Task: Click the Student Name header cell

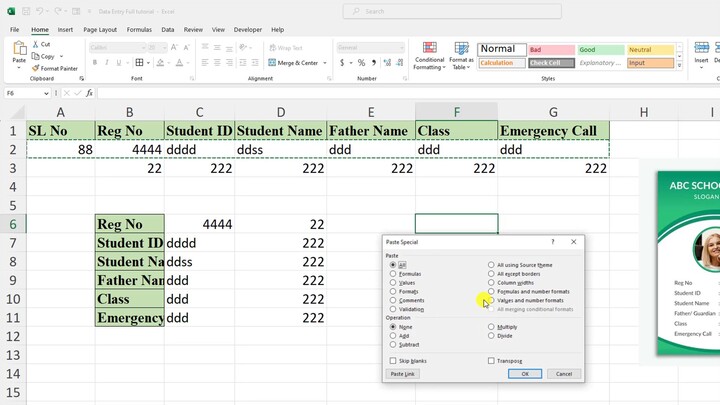Action: point(281,131)
